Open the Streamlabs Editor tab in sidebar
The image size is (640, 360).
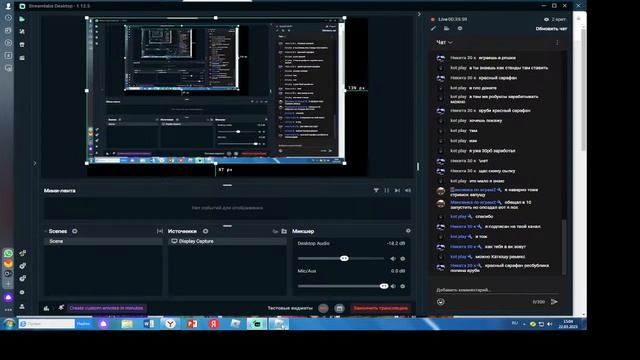pos(22,19)
